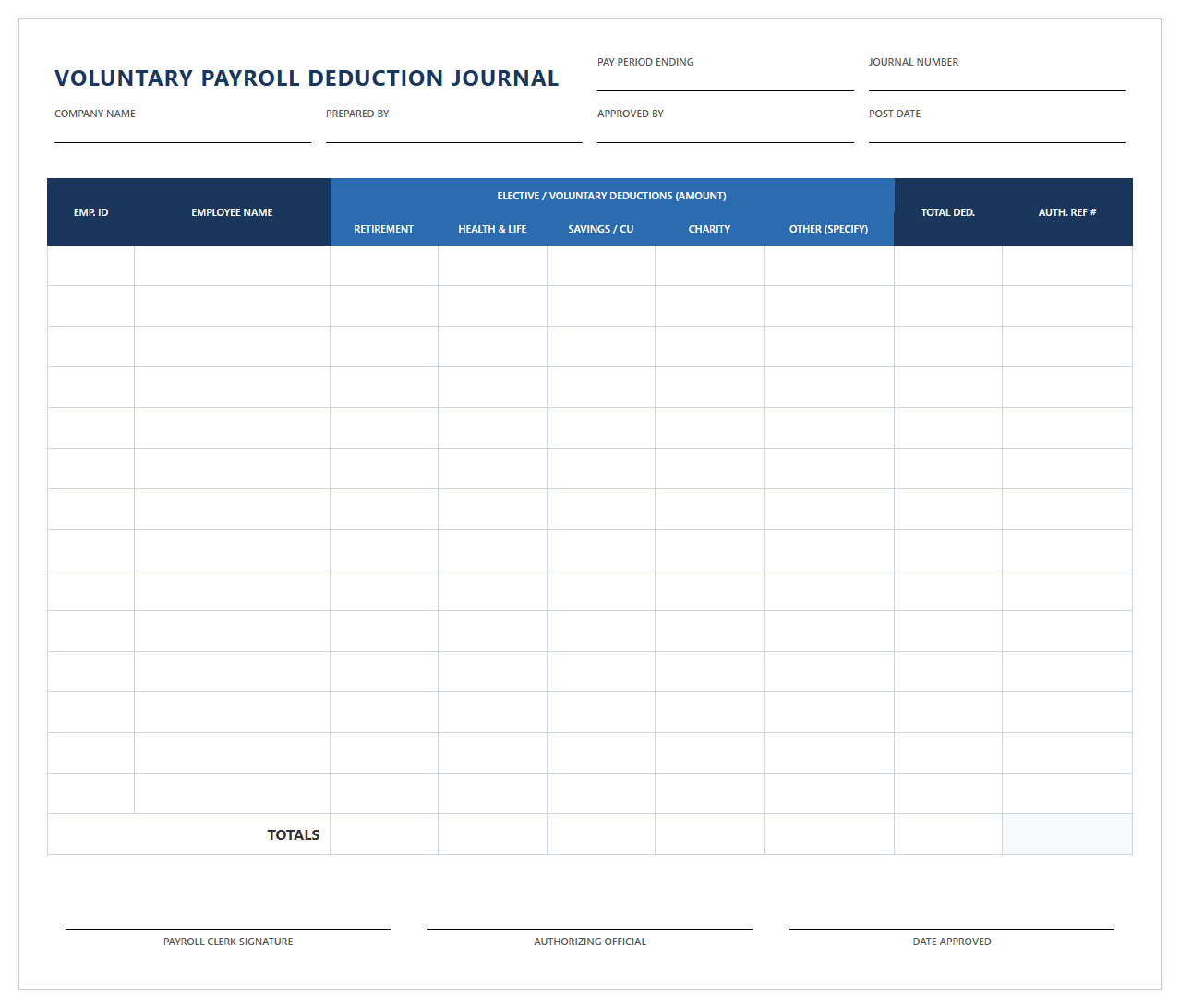The image size is (1180, 1008).
Task: Click the Company Name input line
Action: point(182,133)
